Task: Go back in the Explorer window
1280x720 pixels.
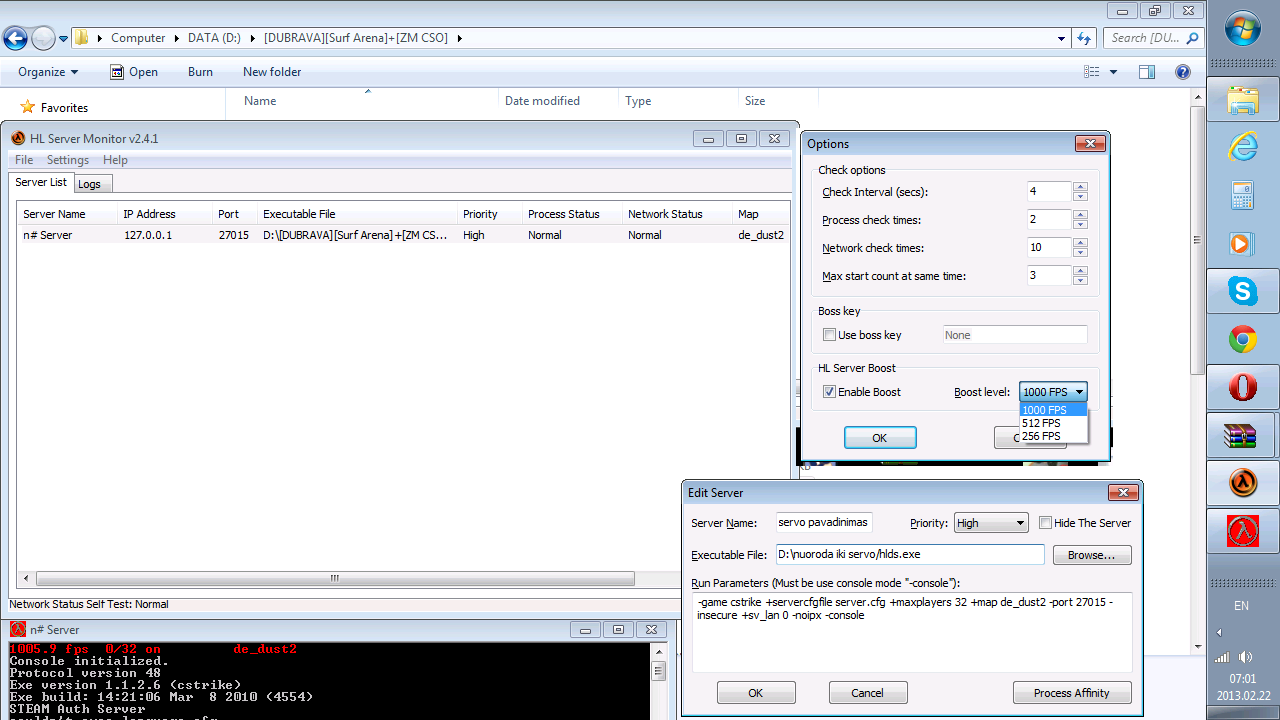Action: [x=15, y=39]
